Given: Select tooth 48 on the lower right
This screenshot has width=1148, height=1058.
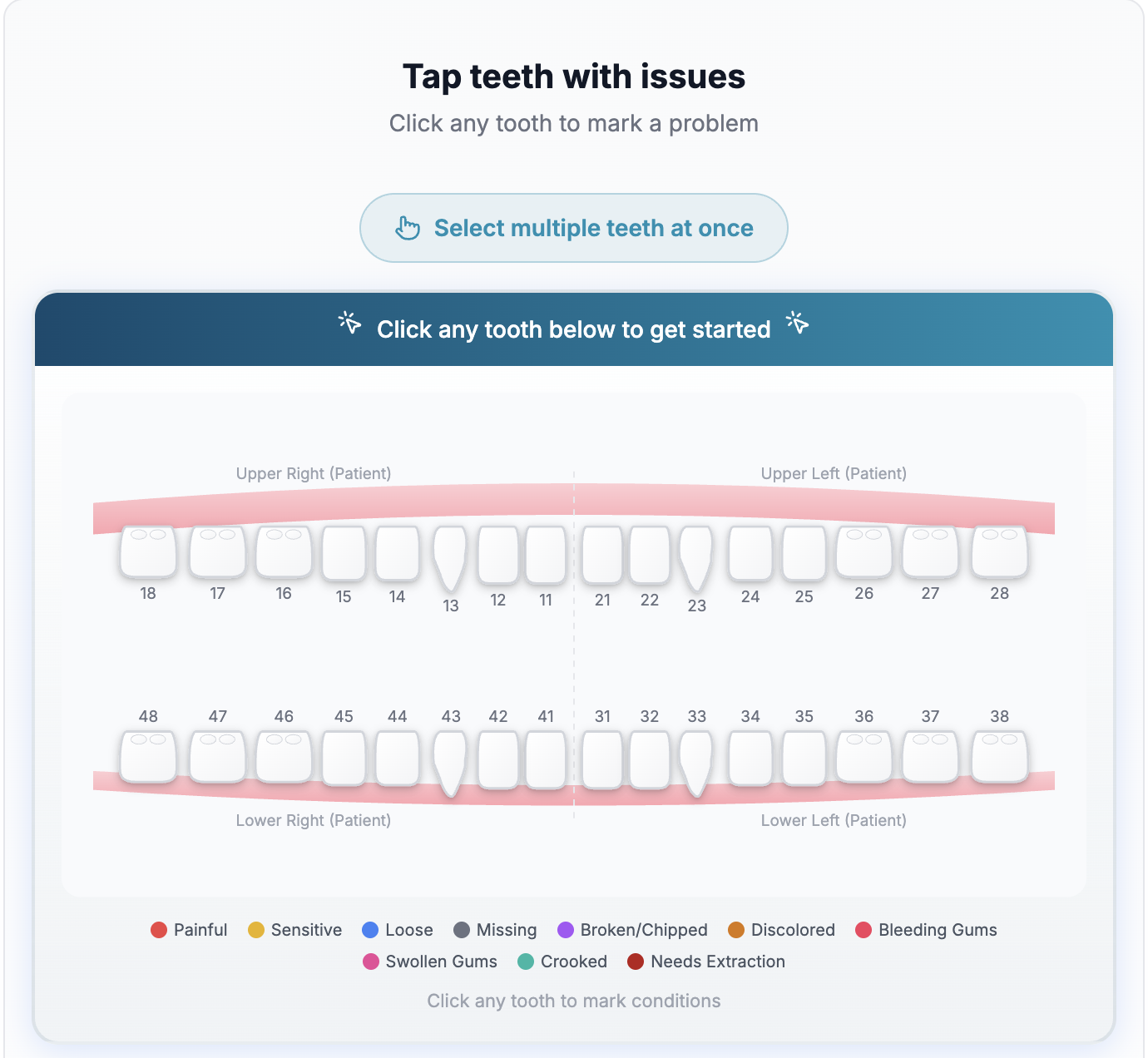Looking at the screenshot, I should pyautogui.click(x=148, y=757).
